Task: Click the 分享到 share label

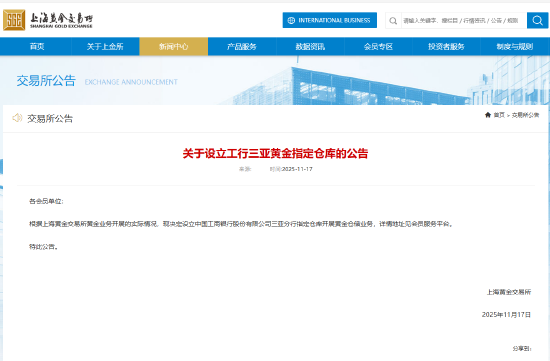Action: coord(522,348)
